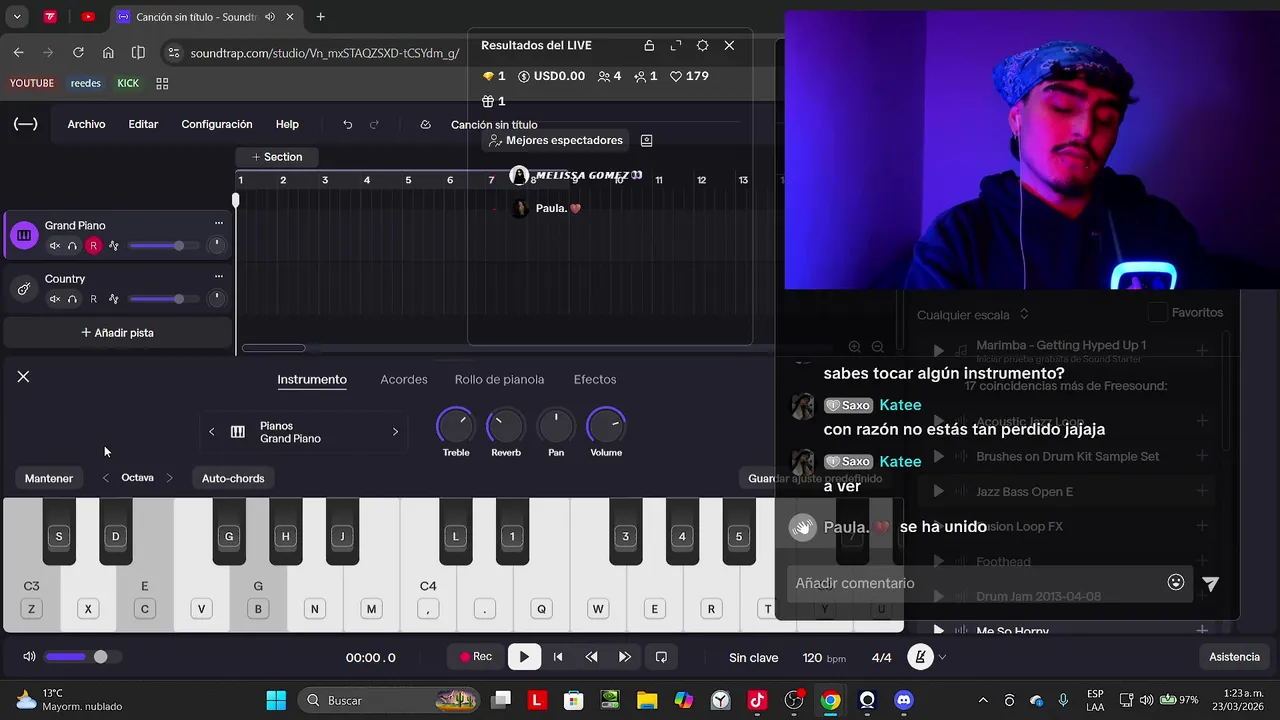This screenshot has width=1280, height=720.
Task: Open the Editar menu
Action: pos(143,124)
